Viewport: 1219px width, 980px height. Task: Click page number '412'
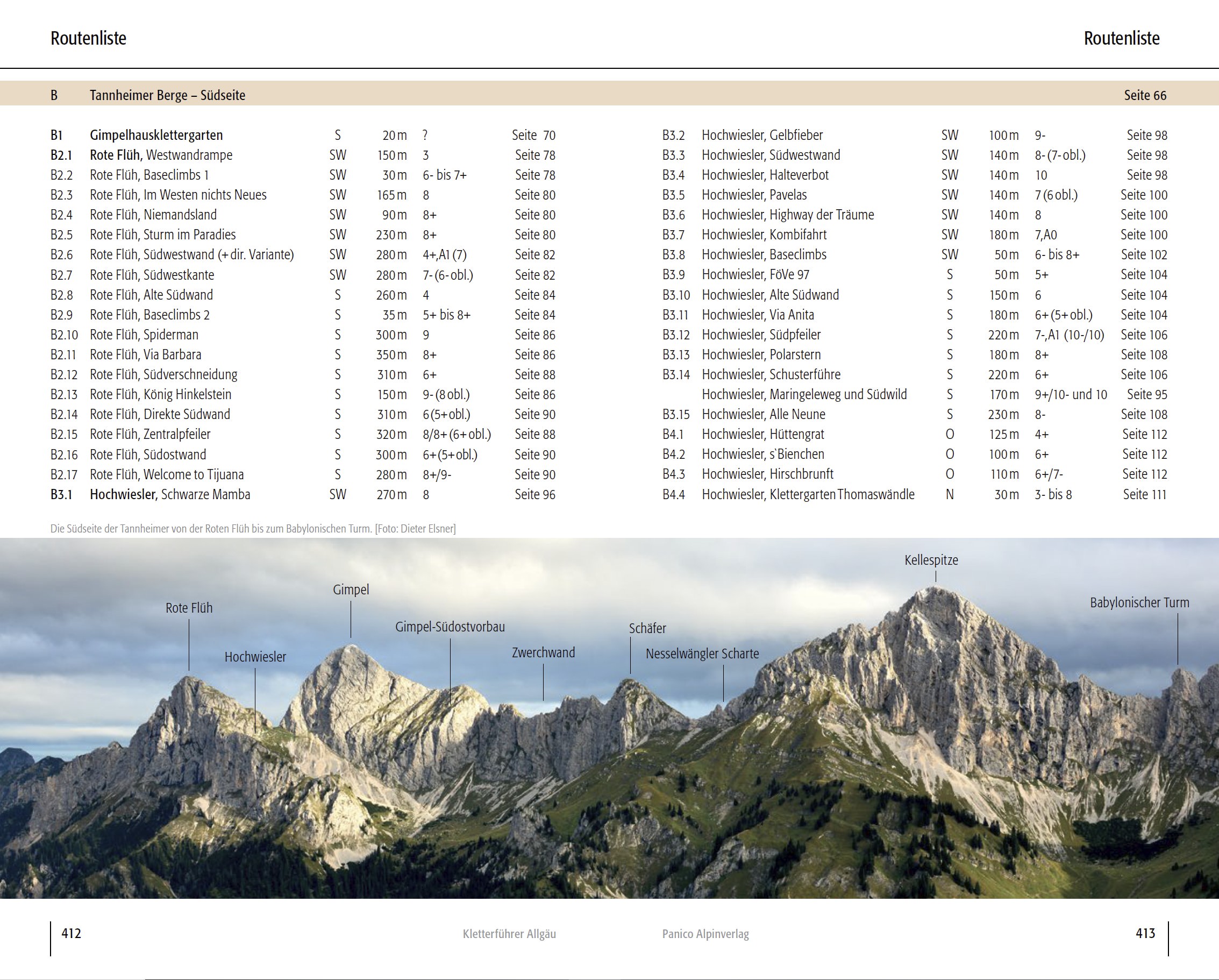pyautogui.click(x=71, y=933)
